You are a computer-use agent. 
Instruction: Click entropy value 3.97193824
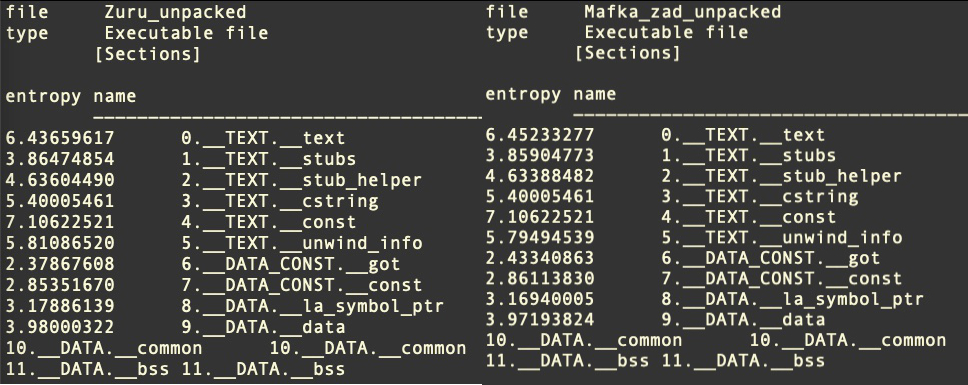pyautogui.click(x=540, y=320)
